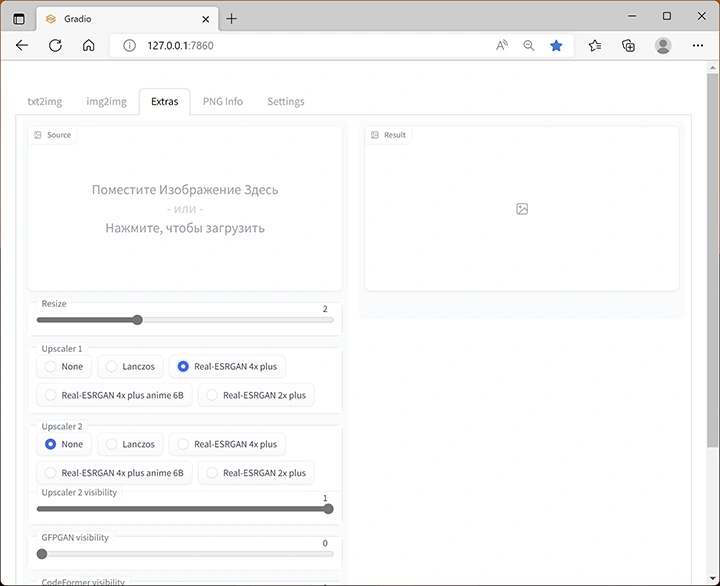Click the GFPGAN visibility value 0
The image size is (720, 586).
(x=325, y=543)
